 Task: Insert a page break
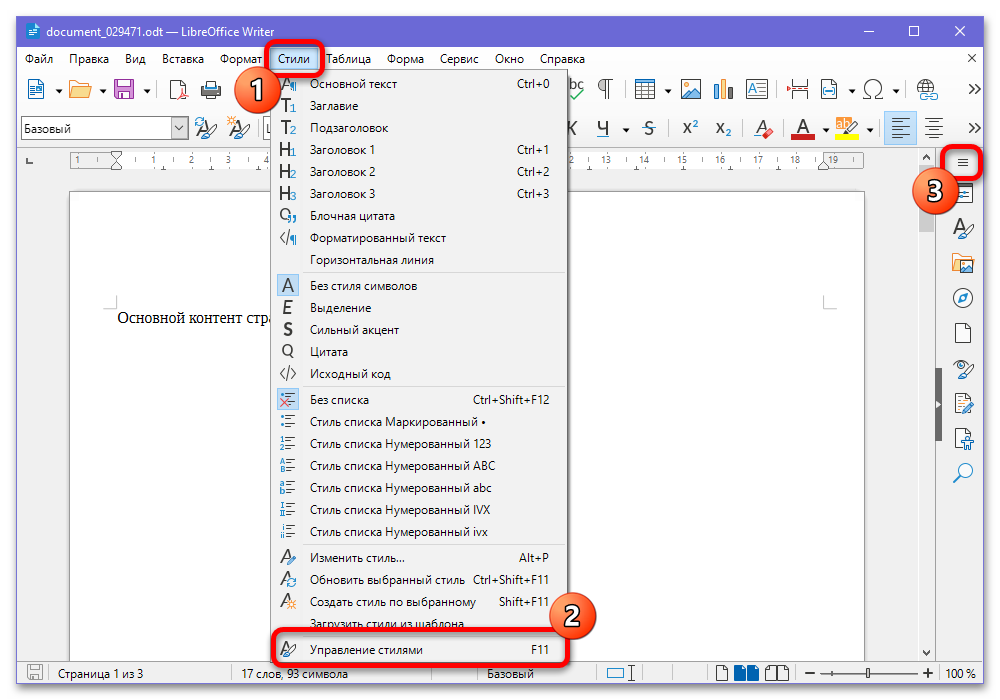[797, 89]
